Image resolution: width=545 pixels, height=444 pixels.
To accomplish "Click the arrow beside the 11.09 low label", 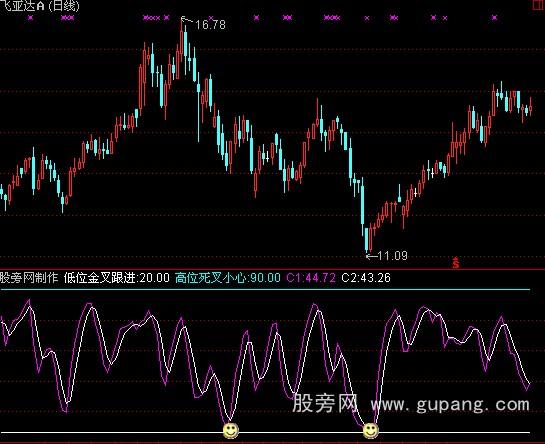I will (372, 257).
